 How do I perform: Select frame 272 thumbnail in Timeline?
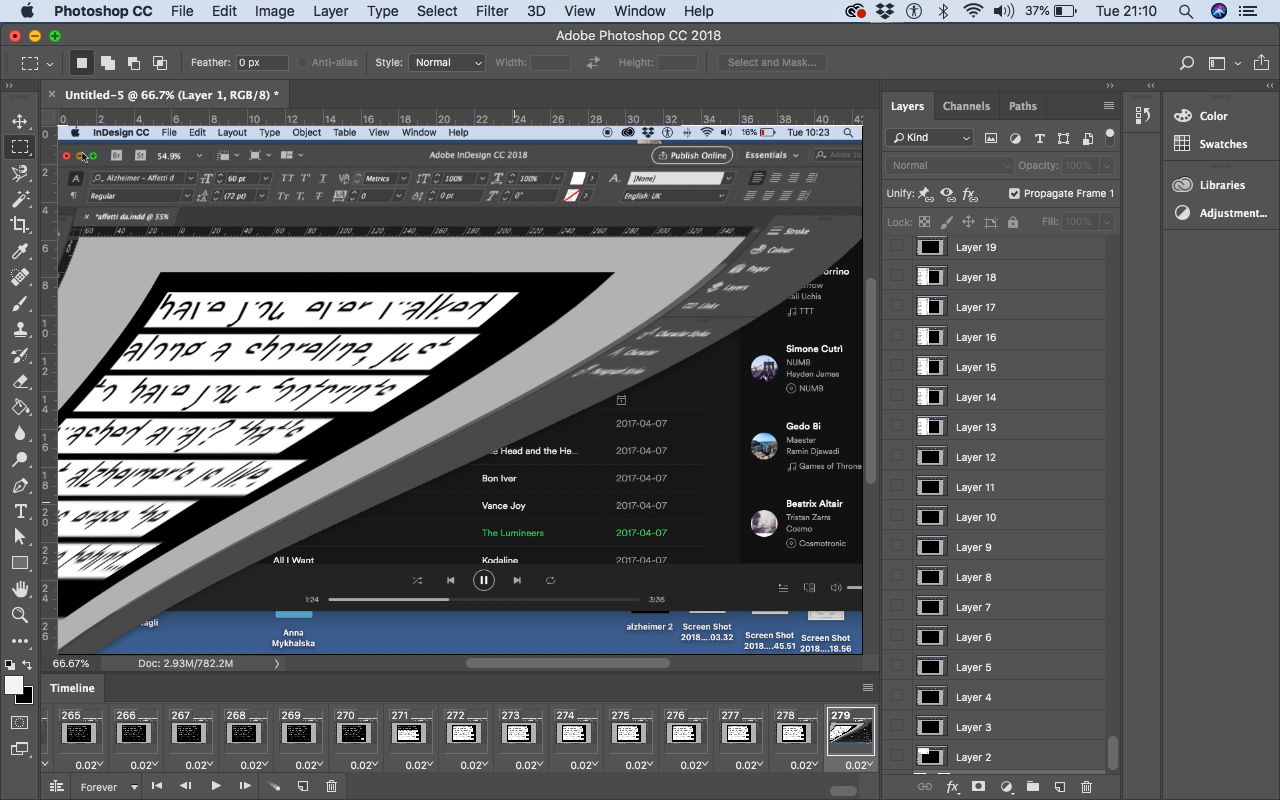(465, 732)
